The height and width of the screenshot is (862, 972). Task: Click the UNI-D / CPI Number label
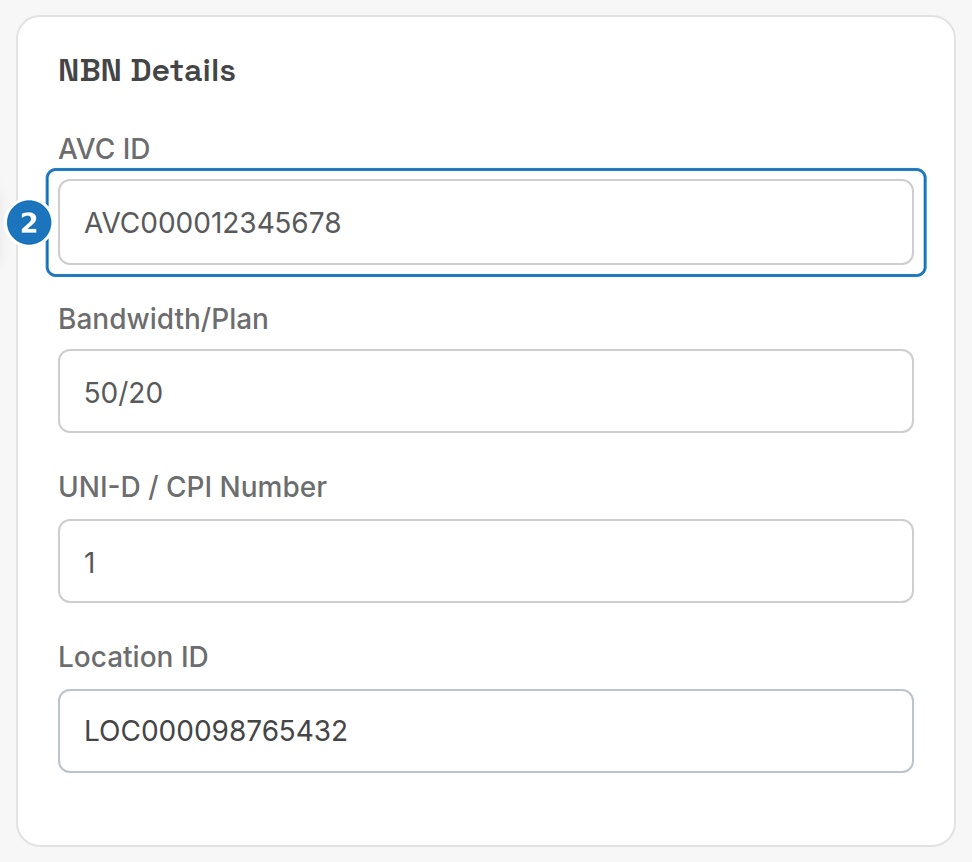click(192, 487)
